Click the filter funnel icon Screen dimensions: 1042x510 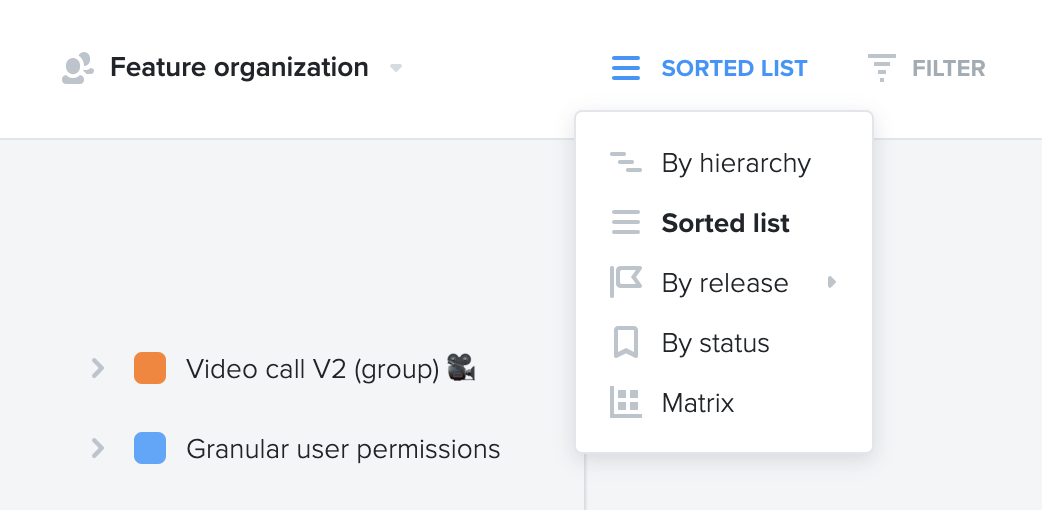(x=882, y=68)
